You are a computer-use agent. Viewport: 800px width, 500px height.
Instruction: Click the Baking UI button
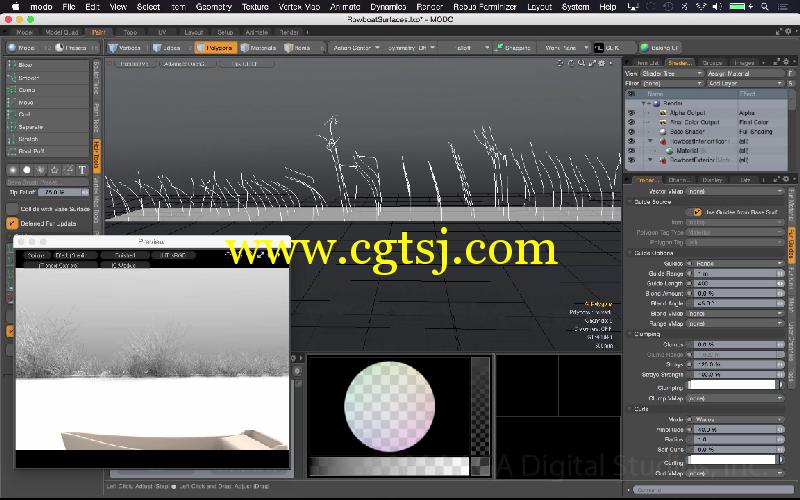[x=660, y=48]
